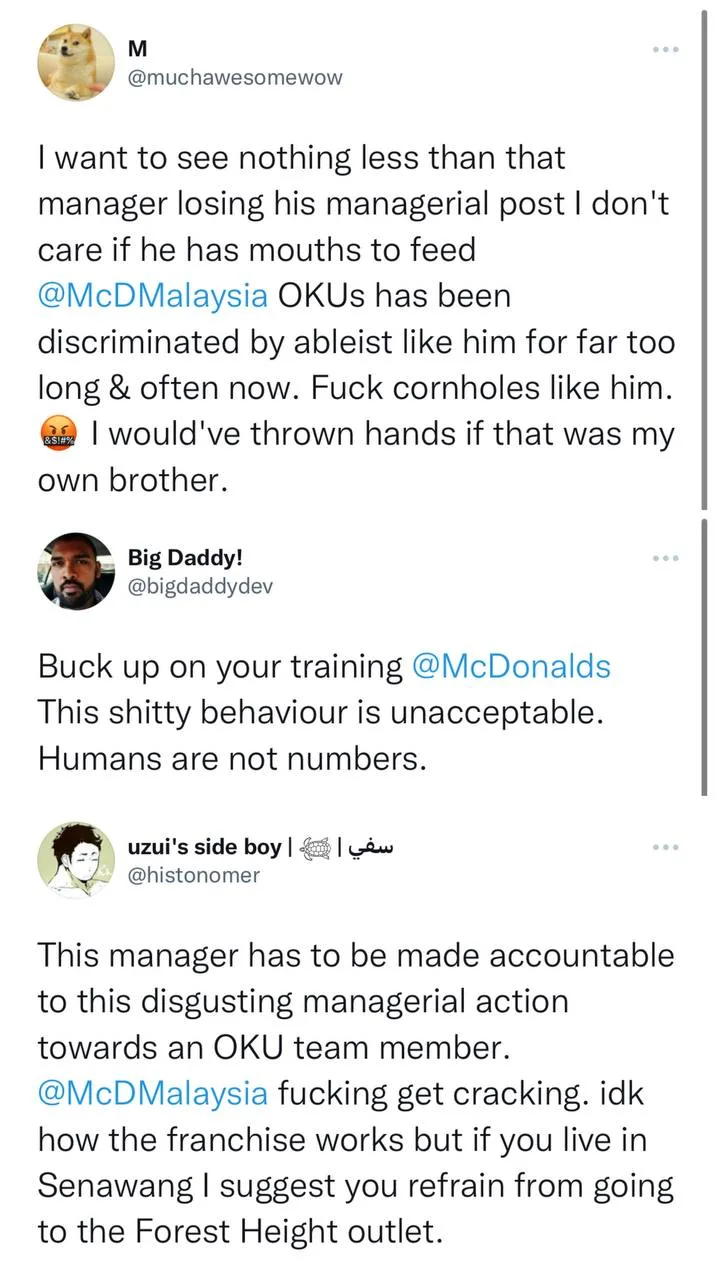Click the turtle emoji in uzui's name
Image resolution: width=720 pixels, height=1280 pixels.
[x=319, y=848]
